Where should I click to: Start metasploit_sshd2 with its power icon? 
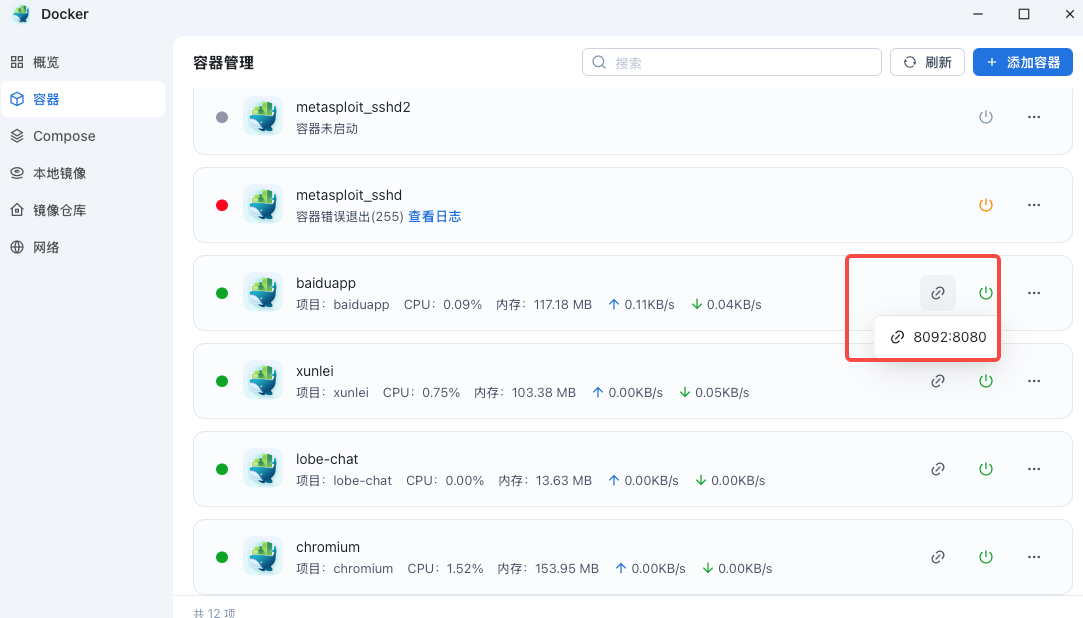[x=986, y=117]
